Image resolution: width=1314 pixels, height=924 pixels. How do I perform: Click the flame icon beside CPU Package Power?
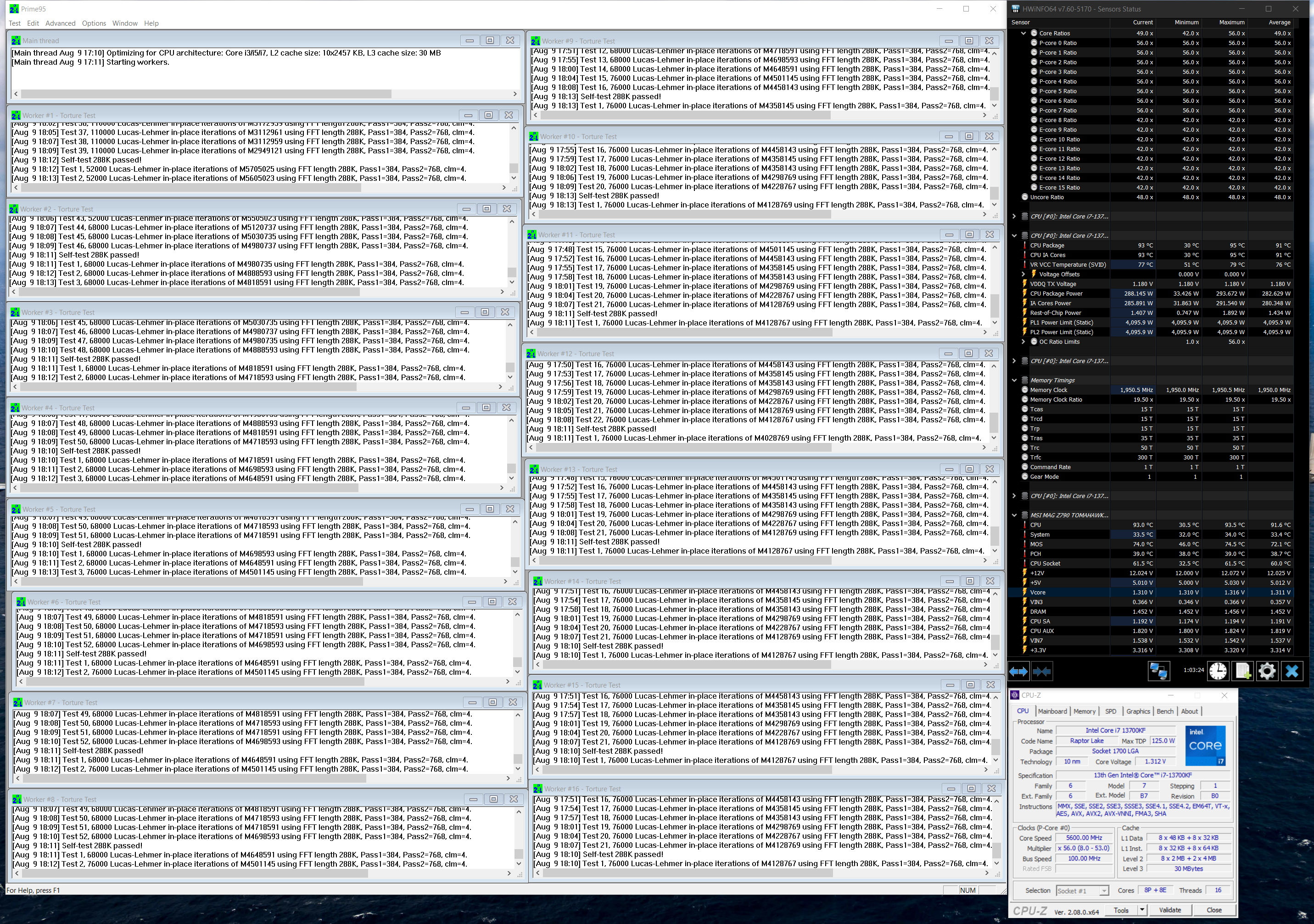(x=1024, y=293)
